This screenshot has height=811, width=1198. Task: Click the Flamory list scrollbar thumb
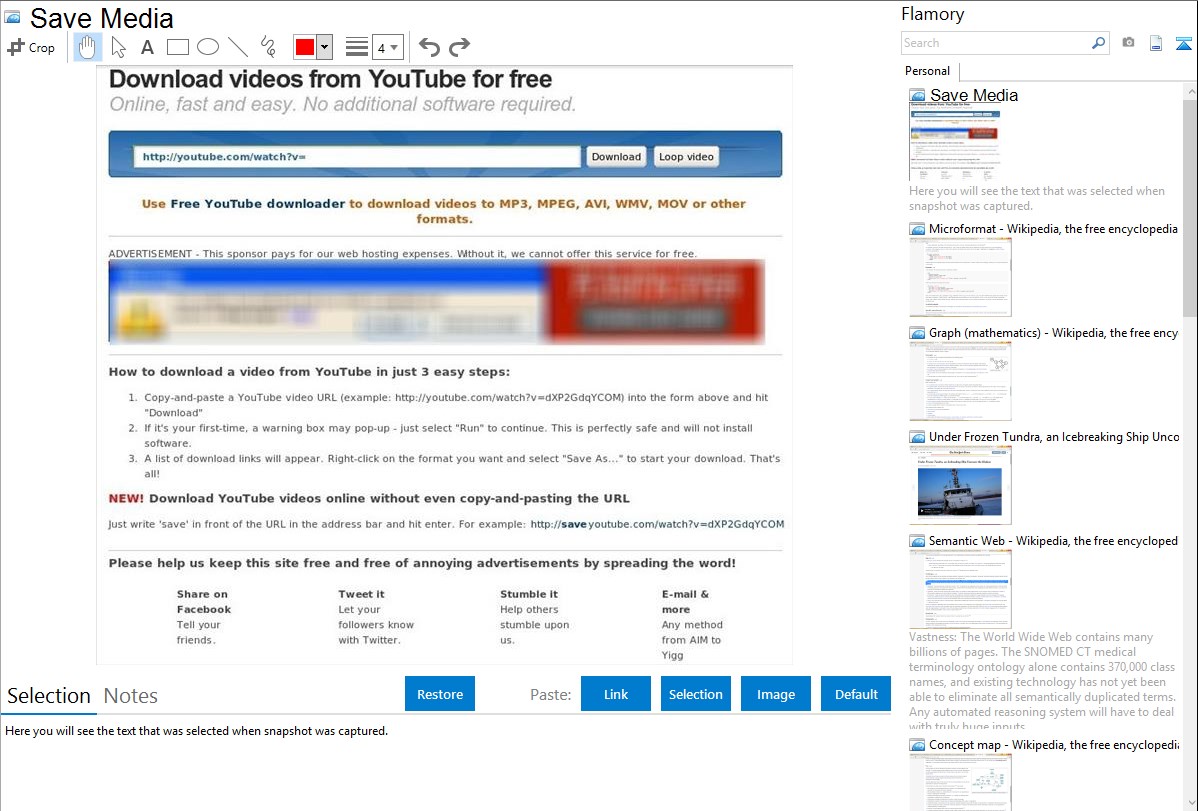[1190, 208]
